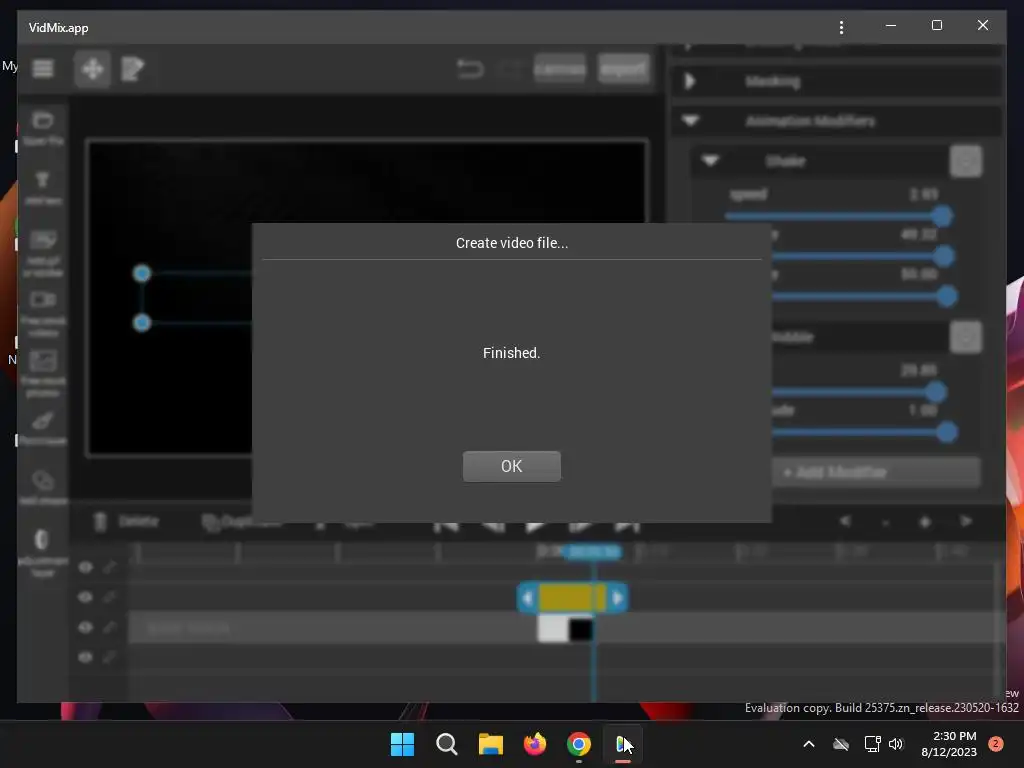This screenshot has height=768, width=1024.
Task: Select the Edit pencil tool in top toolbar
Action: coord(133,69)
